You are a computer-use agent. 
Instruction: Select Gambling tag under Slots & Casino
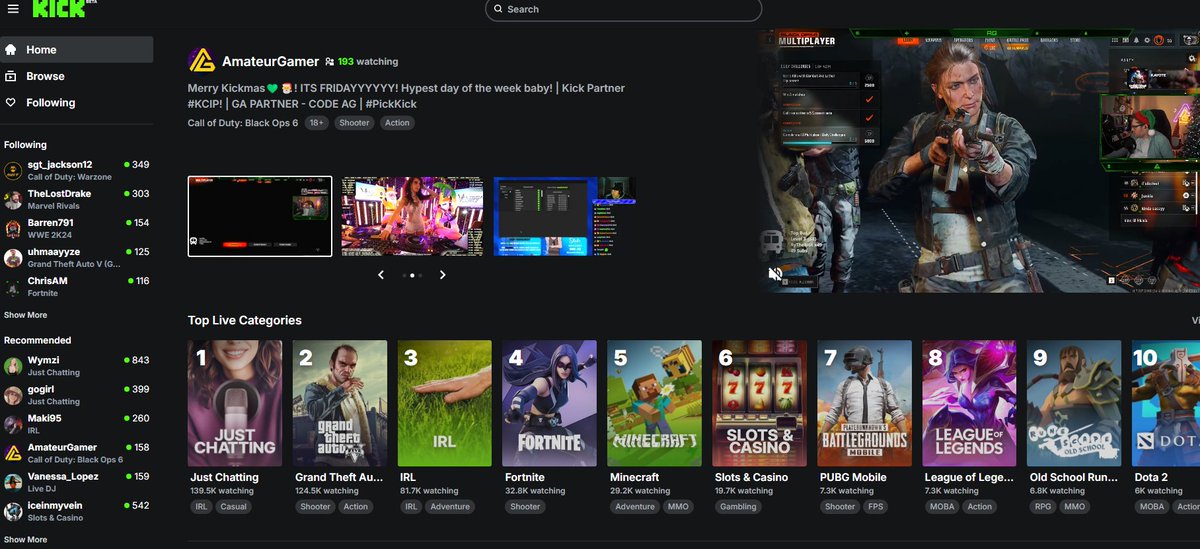tap(738, 507)
